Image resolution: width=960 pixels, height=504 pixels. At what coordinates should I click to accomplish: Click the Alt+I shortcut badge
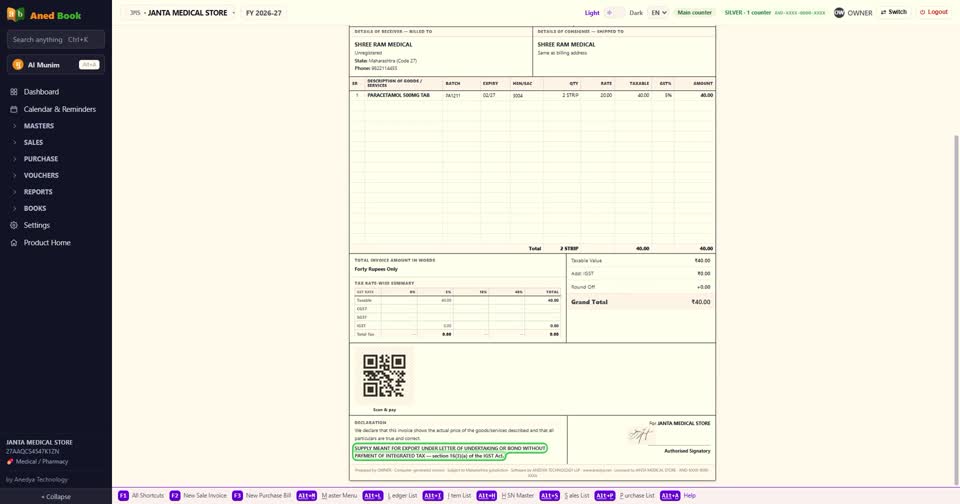point(433,495)
